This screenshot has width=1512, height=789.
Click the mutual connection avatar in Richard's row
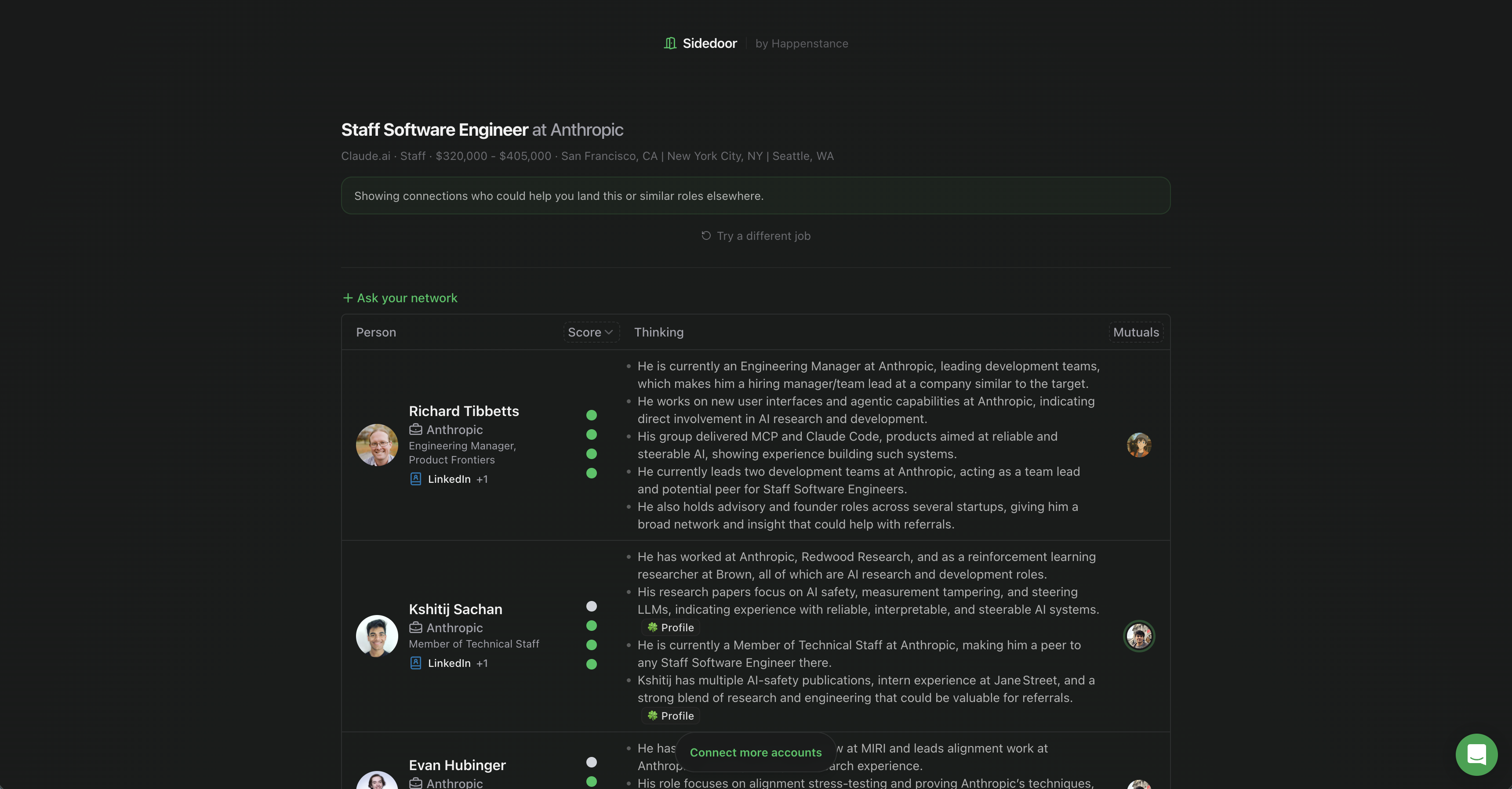[x=1139, y=445]
